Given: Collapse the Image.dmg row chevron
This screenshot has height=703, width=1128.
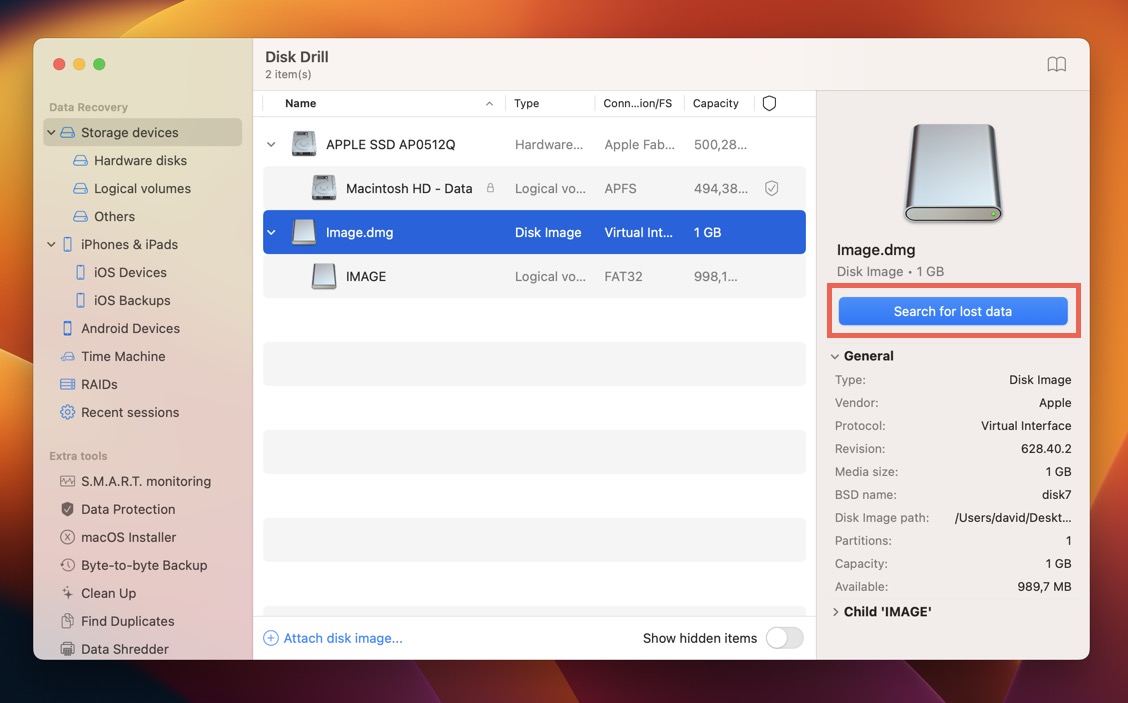Looking at the screenshot, I should [271, 232].
